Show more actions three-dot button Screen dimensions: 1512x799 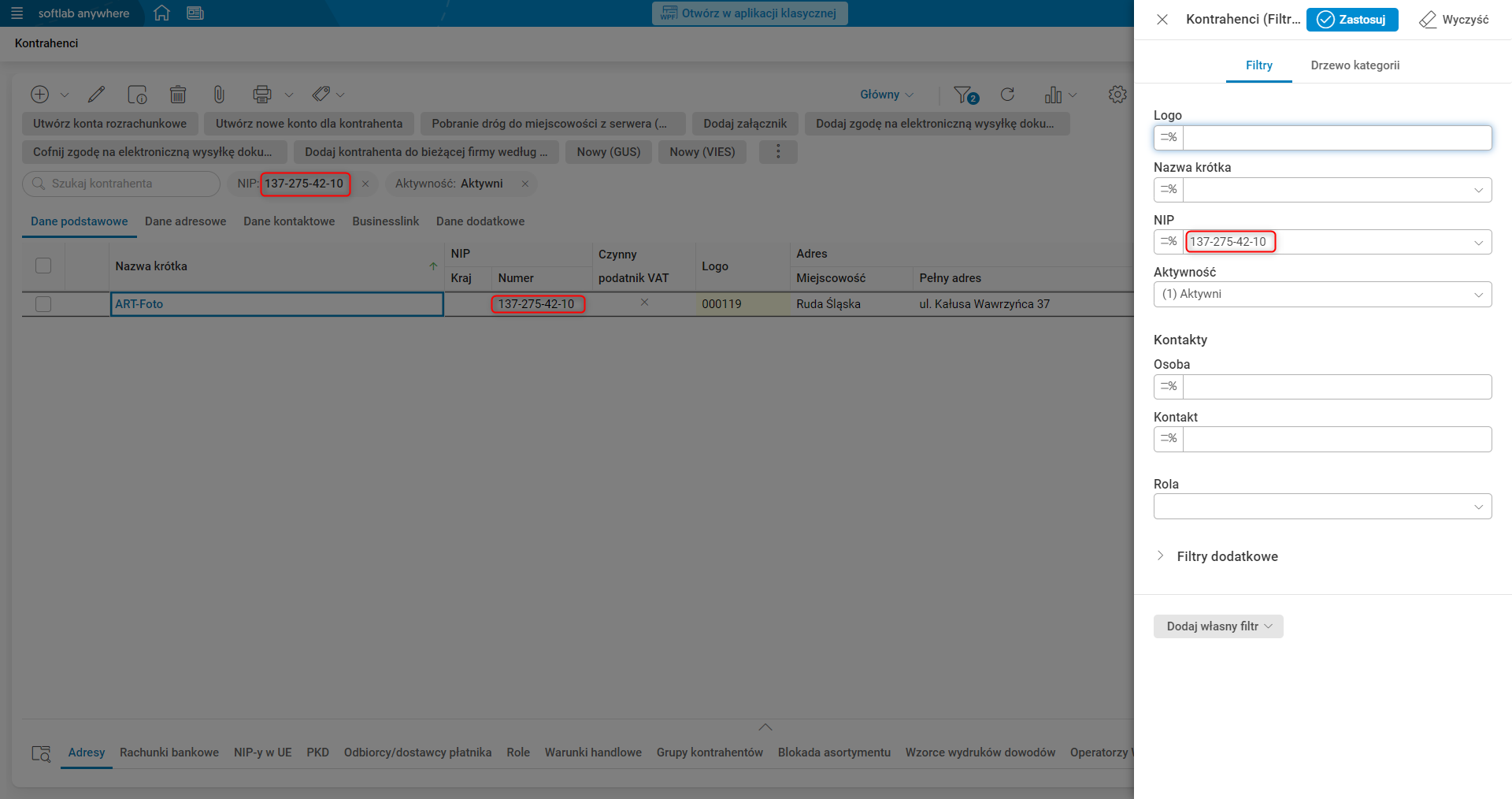coord(778,151)
